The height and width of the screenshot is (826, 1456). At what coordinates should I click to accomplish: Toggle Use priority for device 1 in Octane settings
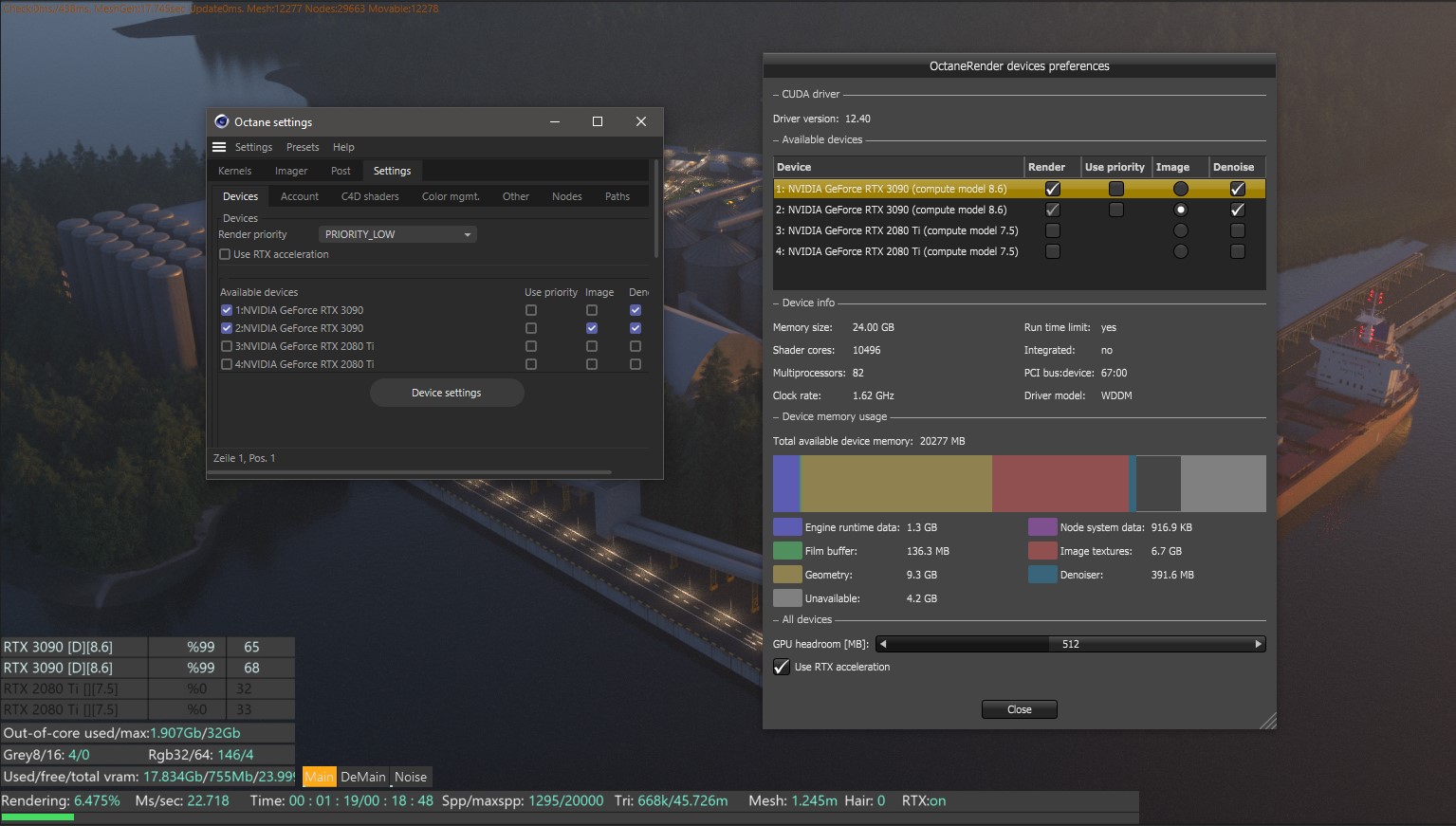pyautogui.click(x=531, y=310)
